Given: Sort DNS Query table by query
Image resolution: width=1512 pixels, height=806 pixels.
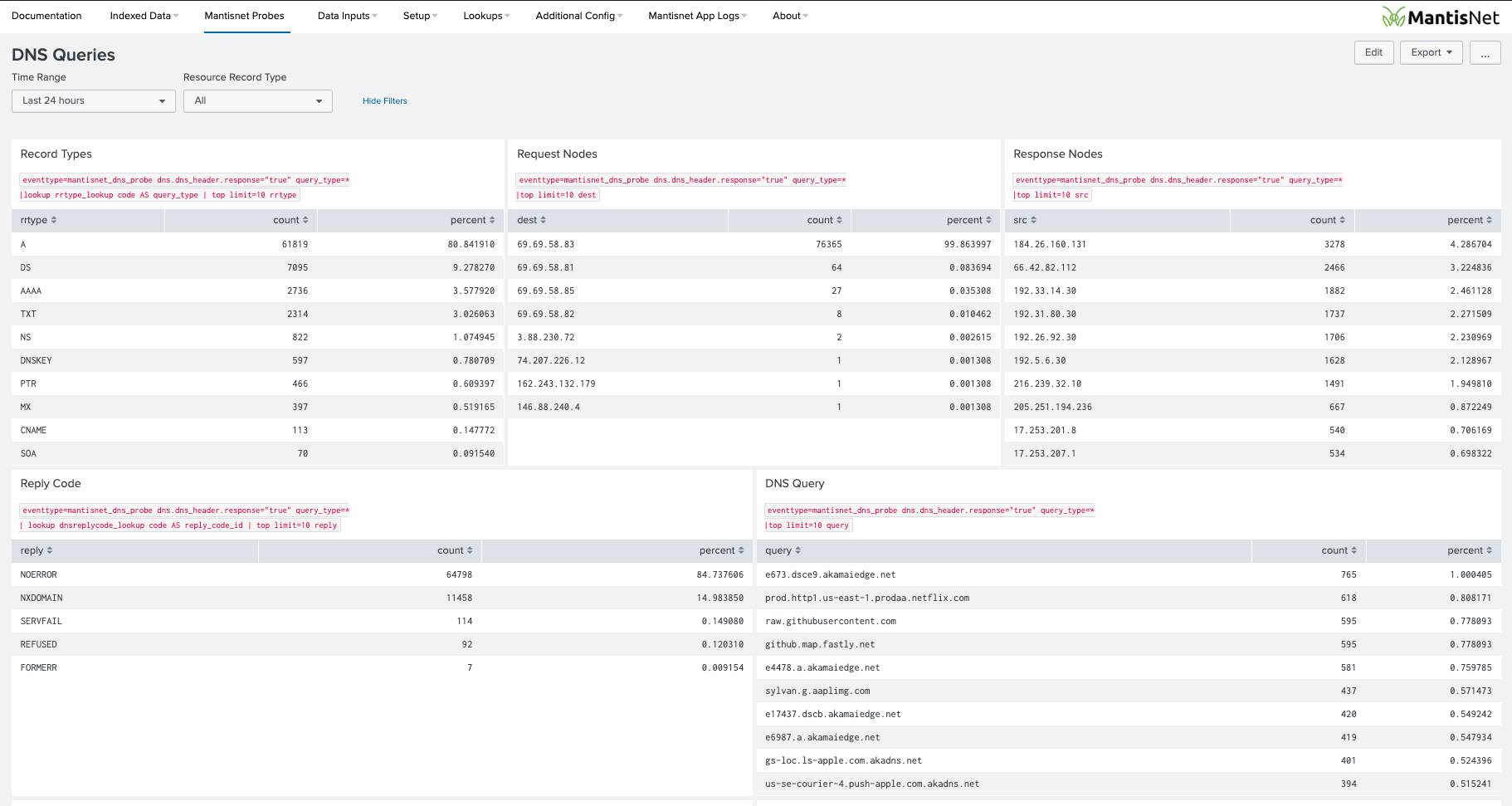Looking at the screenshot, I should (783, 550).
